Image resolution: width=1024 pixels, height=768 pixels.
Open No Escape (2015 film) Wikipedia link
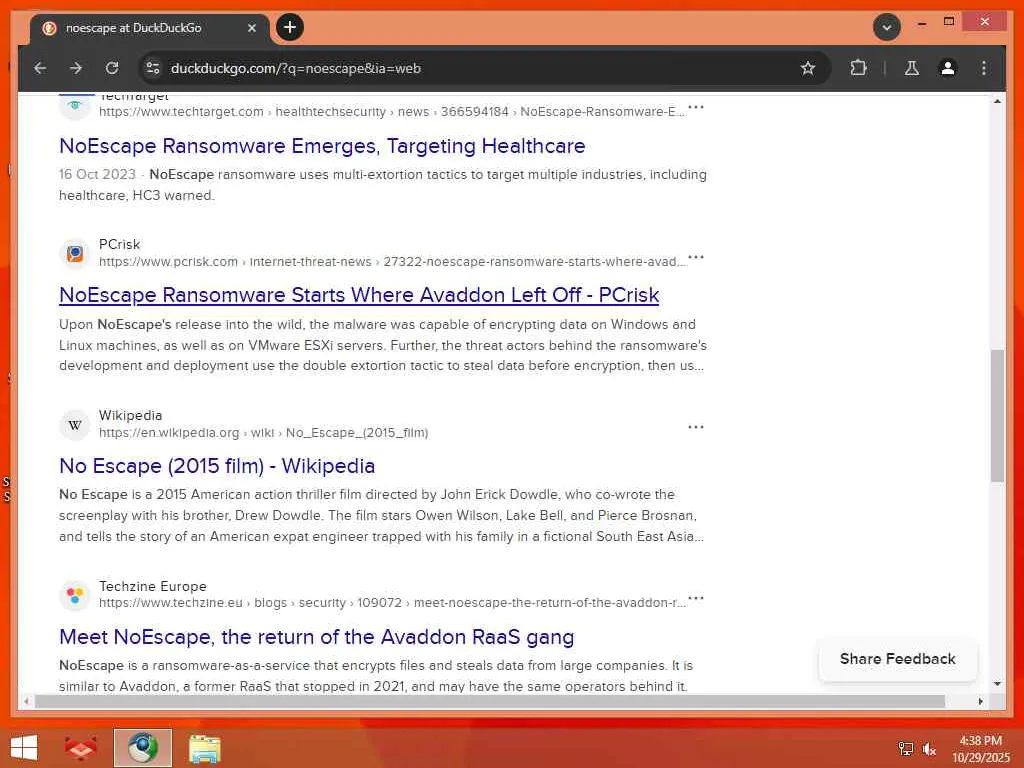(217, 466)
